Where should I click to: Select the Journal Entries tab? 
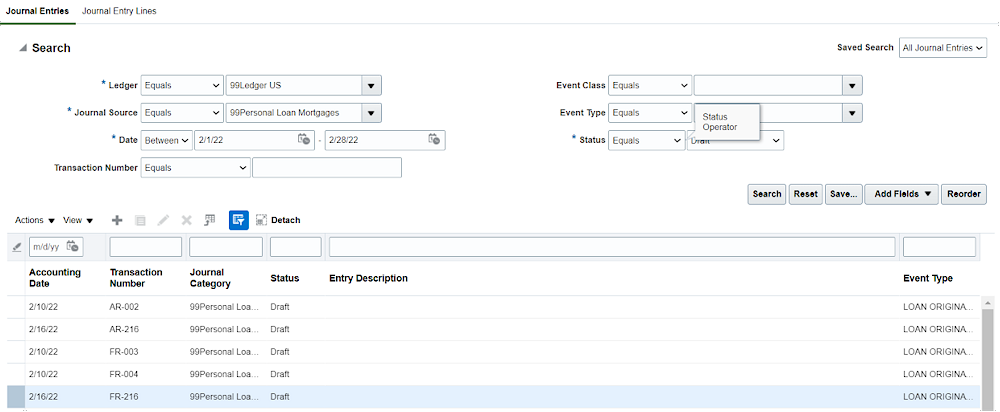pos(37,11)
